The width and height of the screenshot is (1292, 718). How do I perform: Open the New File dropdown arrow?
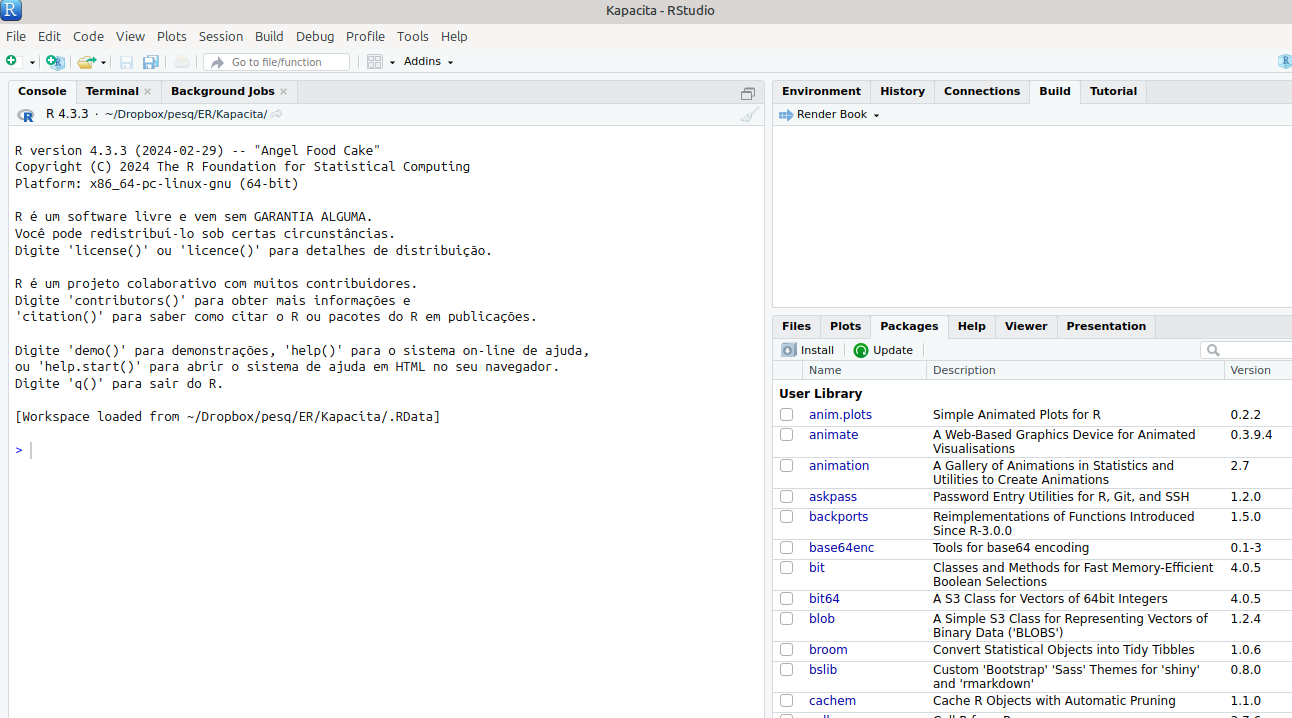[32, 62]
